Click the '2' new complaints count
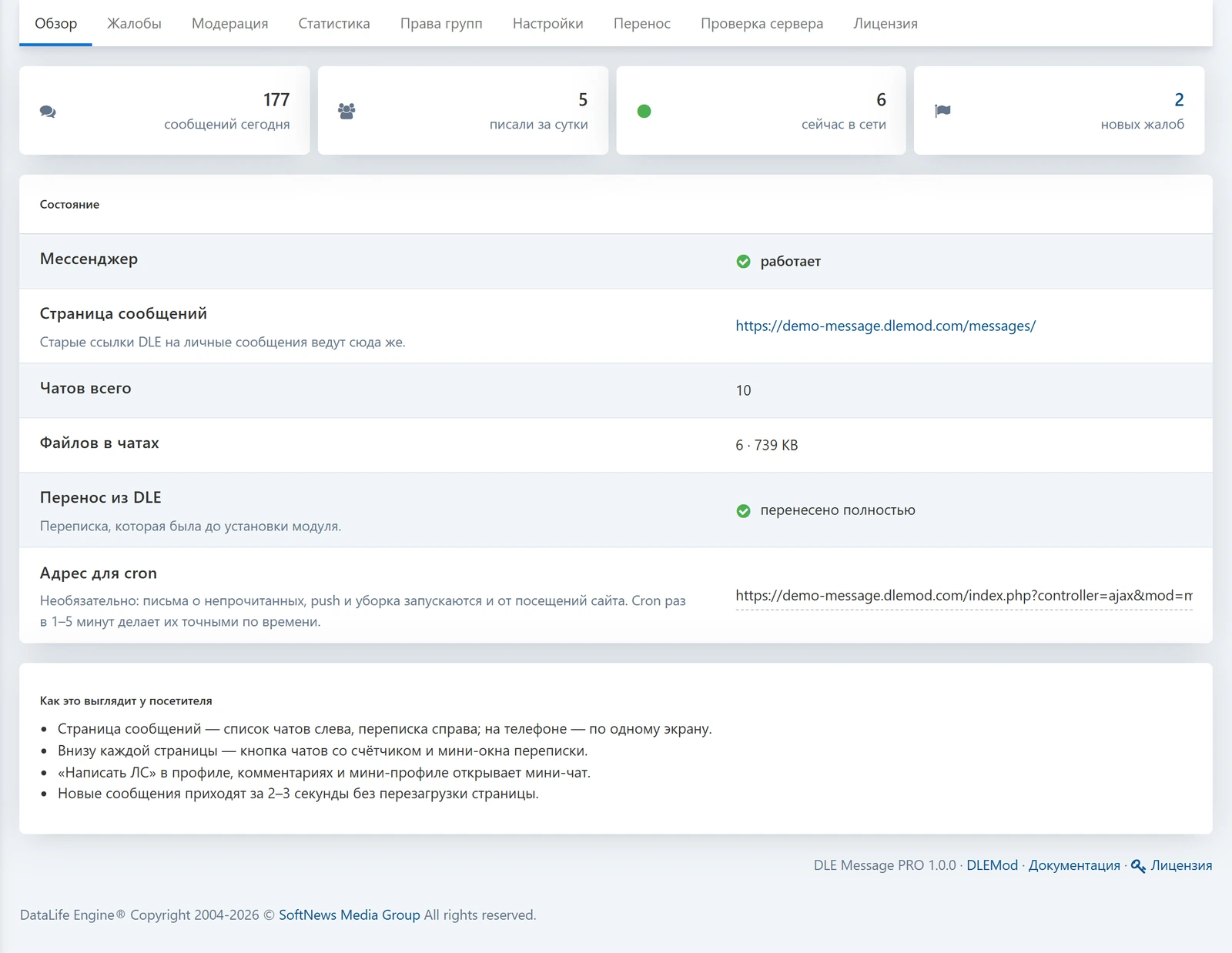 point(1179,99)
